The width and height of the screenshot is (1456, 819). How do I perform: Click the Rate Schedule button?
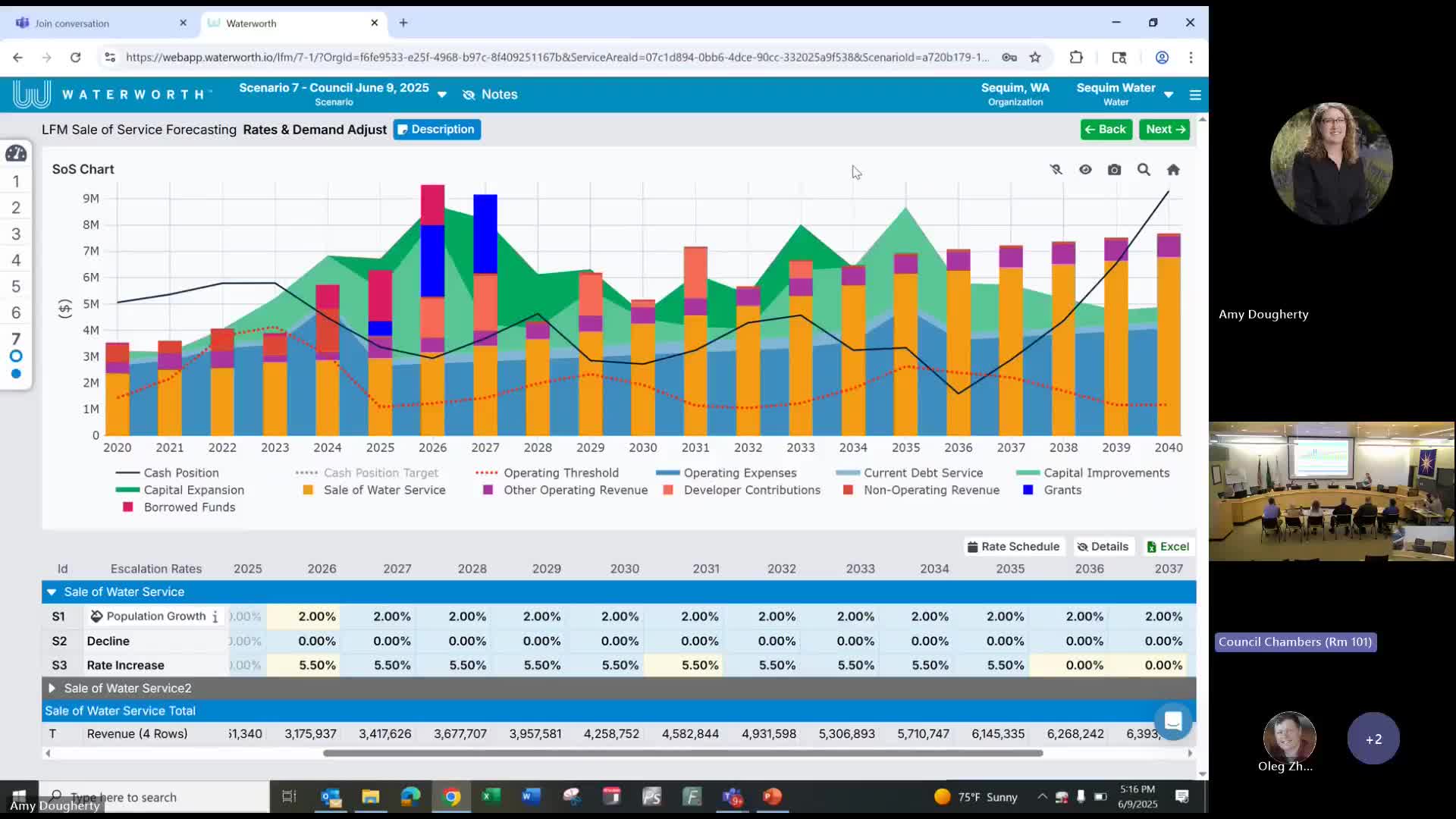(1013, 547)
